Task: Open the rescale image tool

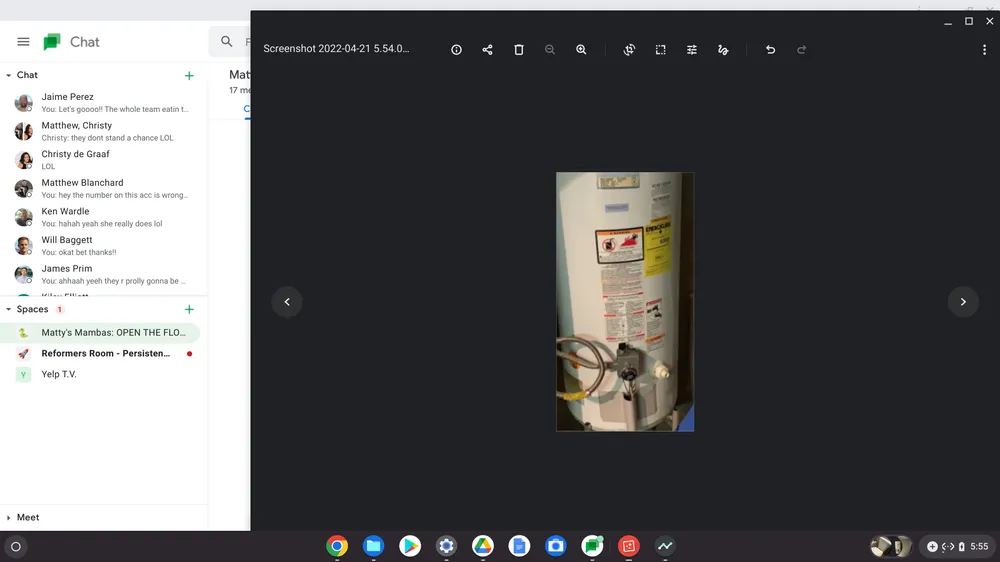Action: pyautogui.click(x=660, y=50)
